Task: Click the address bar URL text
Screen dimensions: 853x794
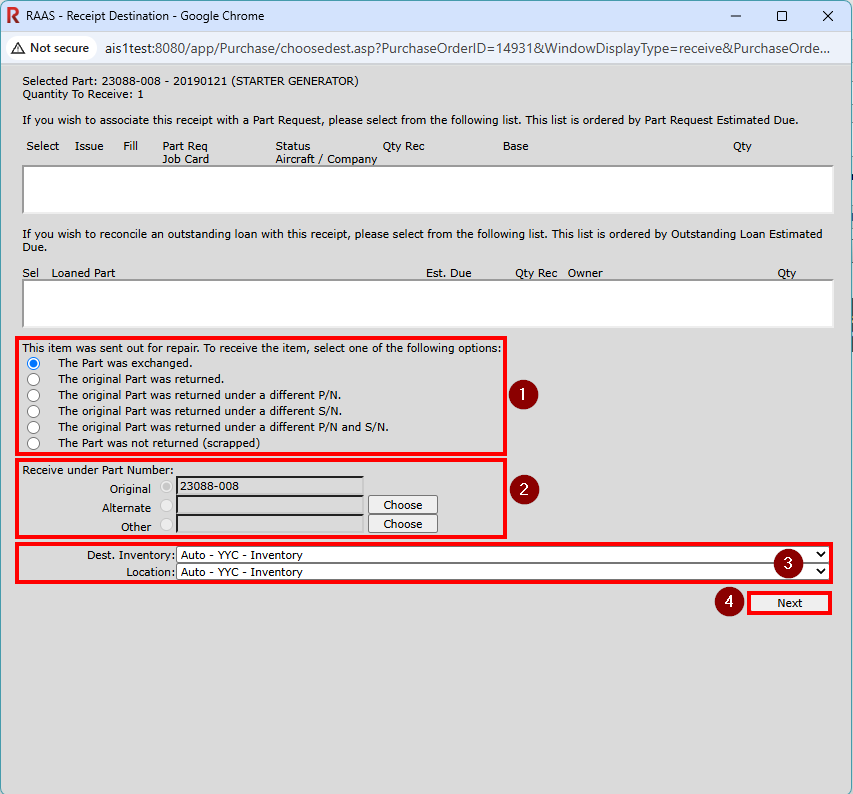Action: (467, 48)
